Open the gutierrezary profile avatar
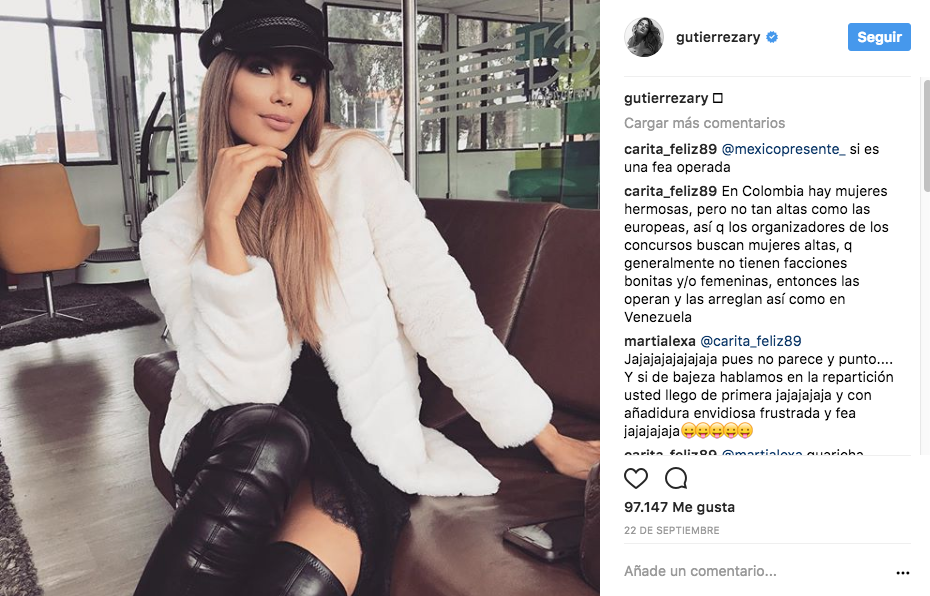930x596 pixels. 644,37
